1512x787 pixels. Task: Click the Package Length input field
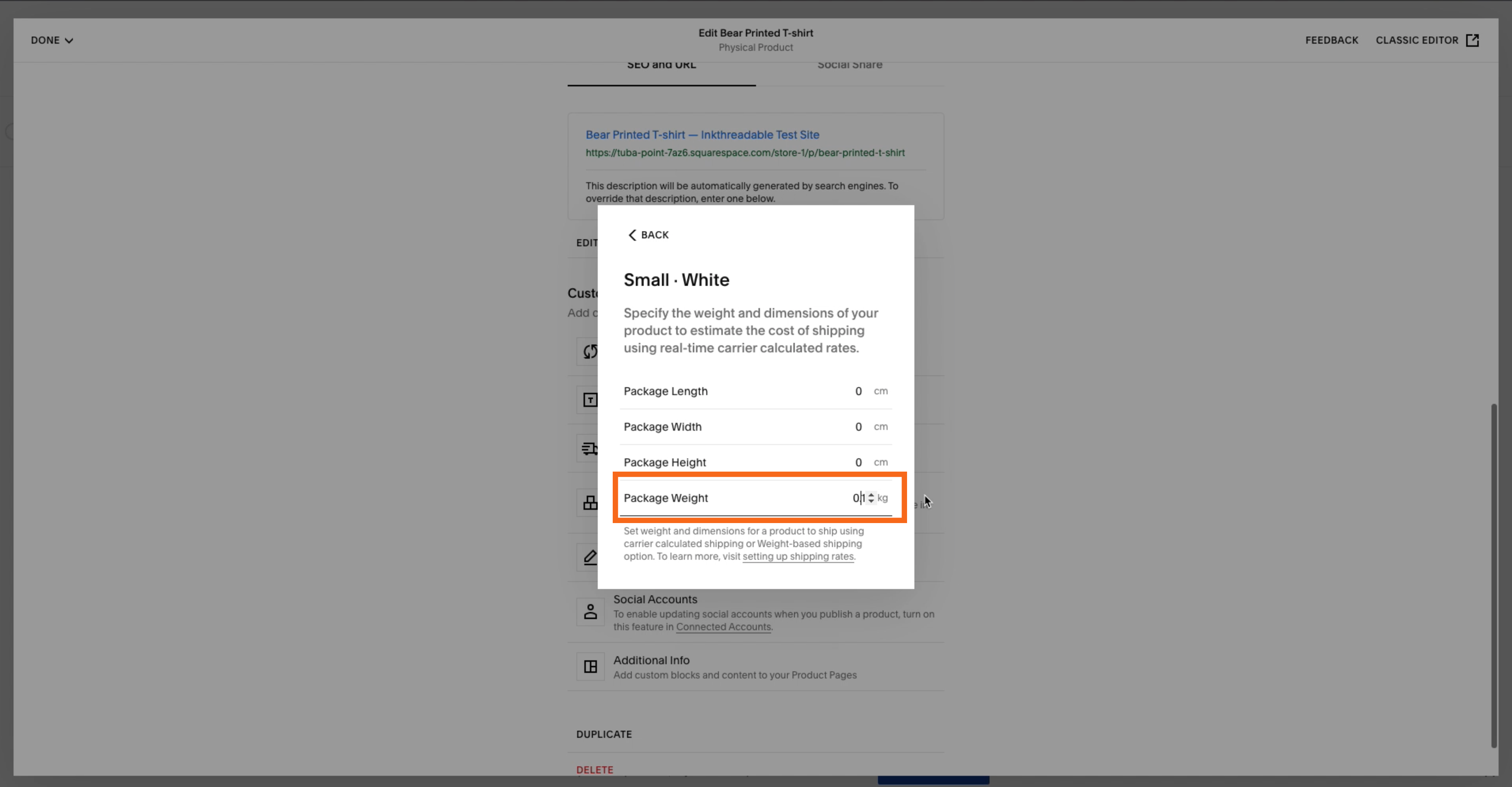tap(857, 391)
